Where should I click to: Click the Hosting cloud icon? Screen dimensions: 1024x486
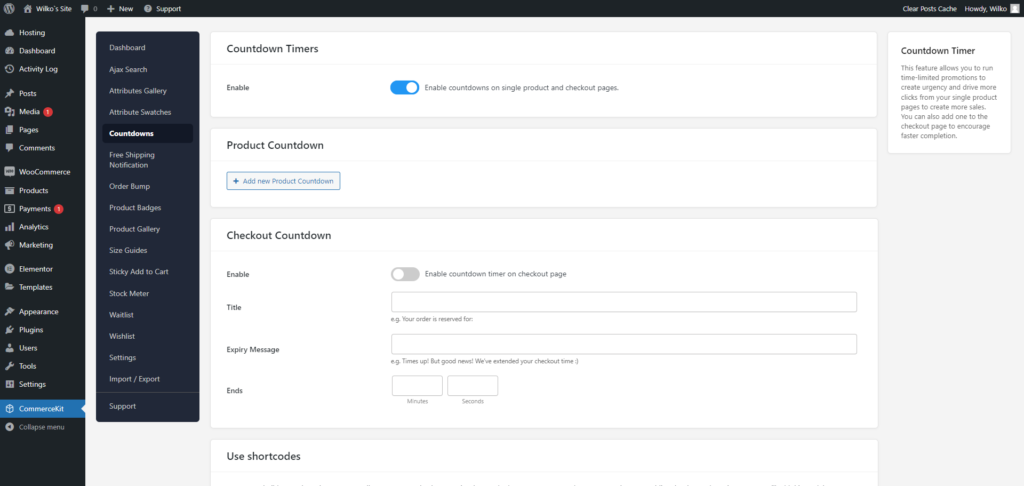(9, 33)
